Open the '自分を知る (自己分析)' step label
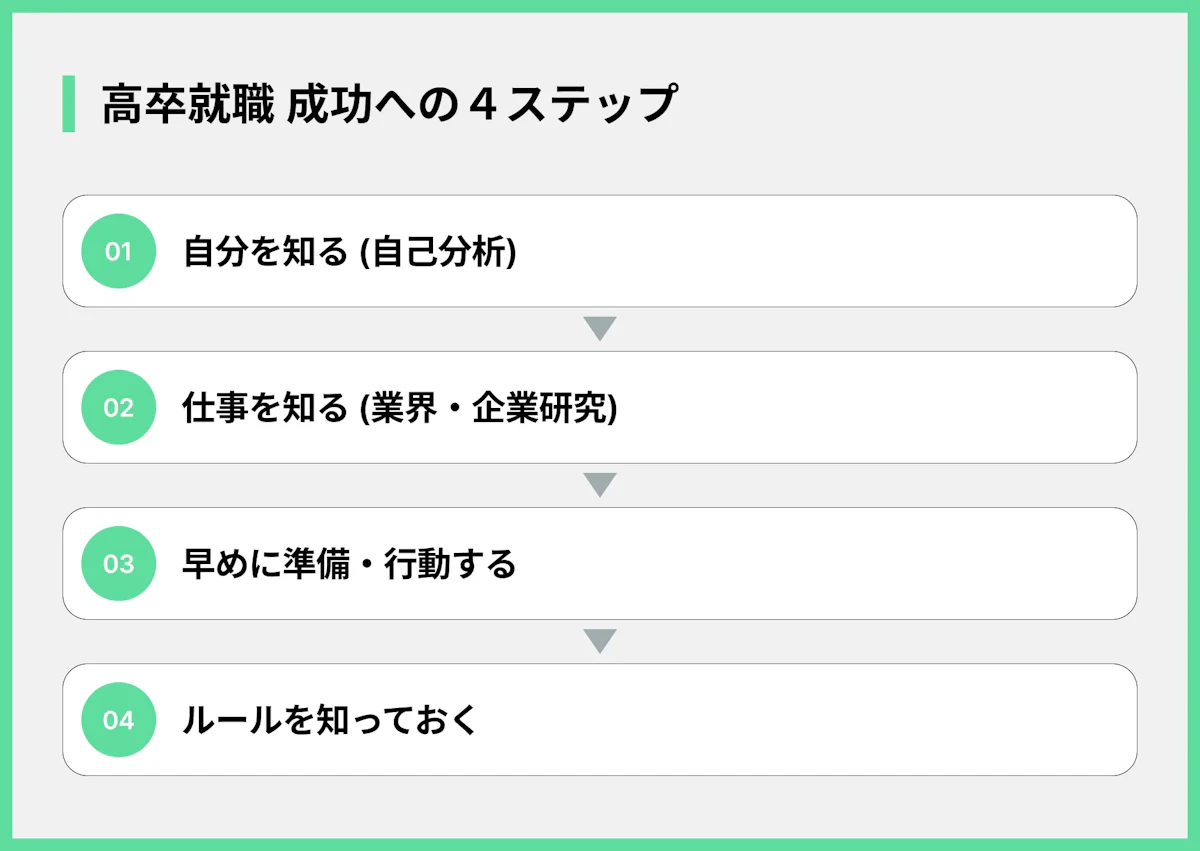This screenshot has height=851, width=1200. click(x=349, y=252)
